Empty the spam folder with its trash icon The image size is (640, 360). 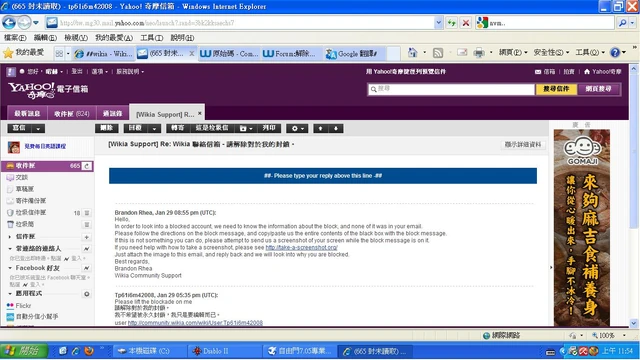click(87, 213)
